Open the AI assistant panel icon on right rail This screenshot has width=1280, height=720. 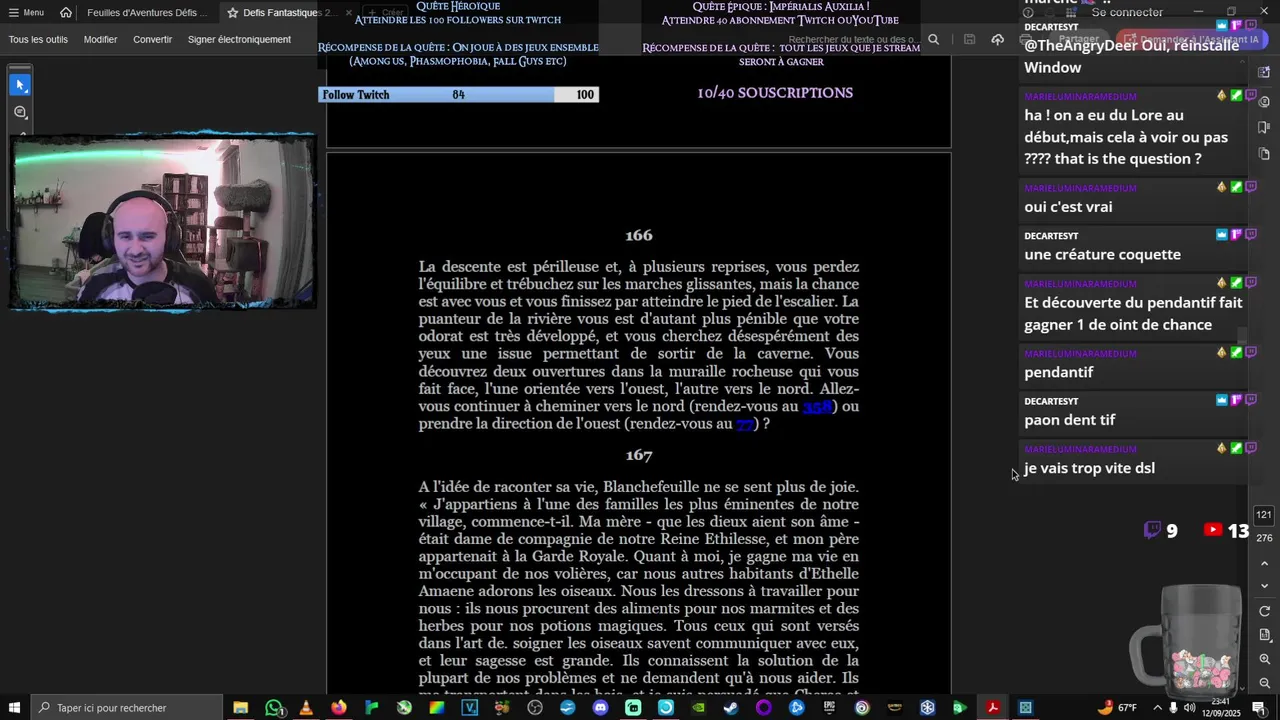click(x=1264, y=73)
